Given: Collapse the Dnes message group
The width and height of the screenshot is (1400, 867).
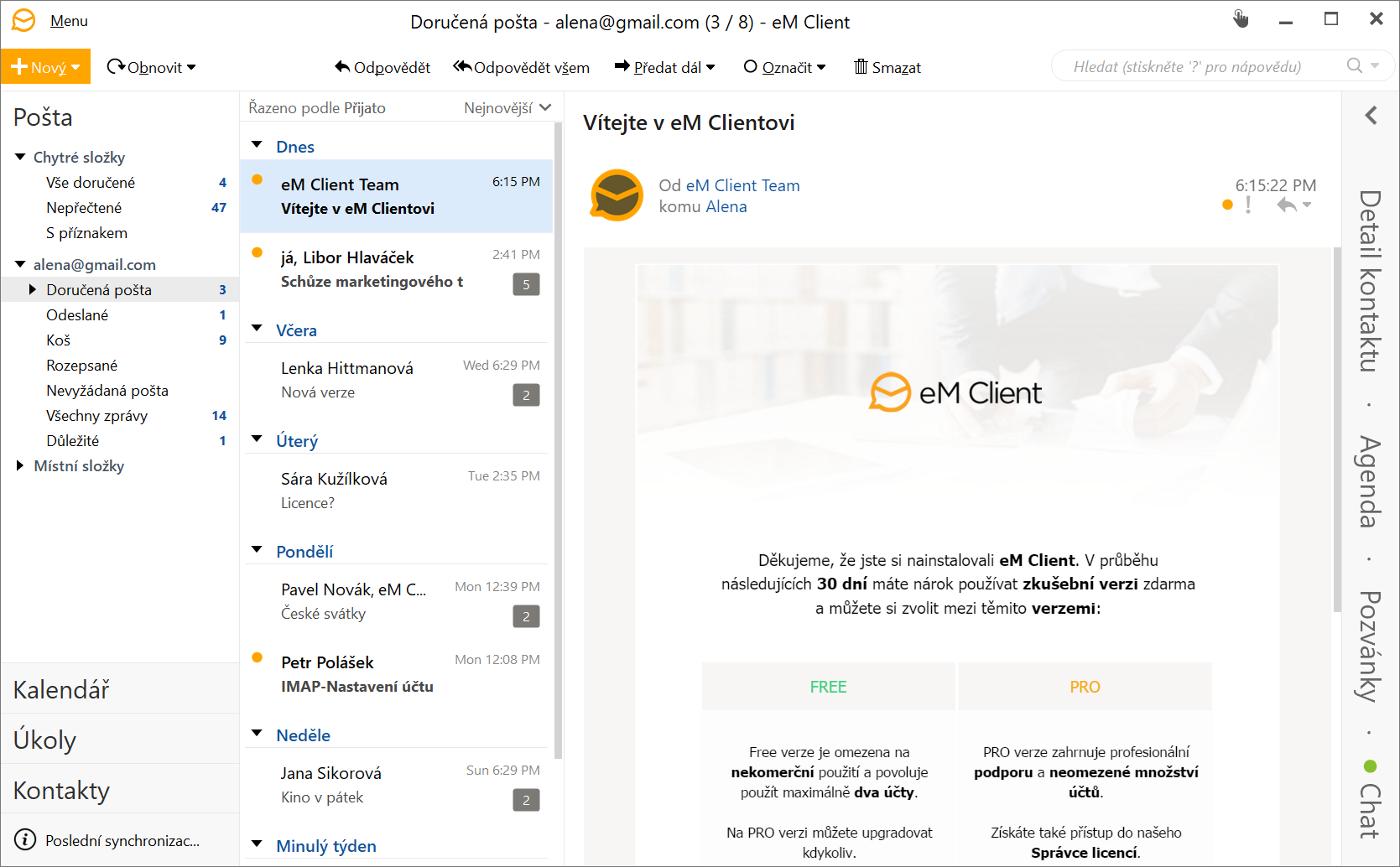Looking at the screenshot, I should coord(258,146).
